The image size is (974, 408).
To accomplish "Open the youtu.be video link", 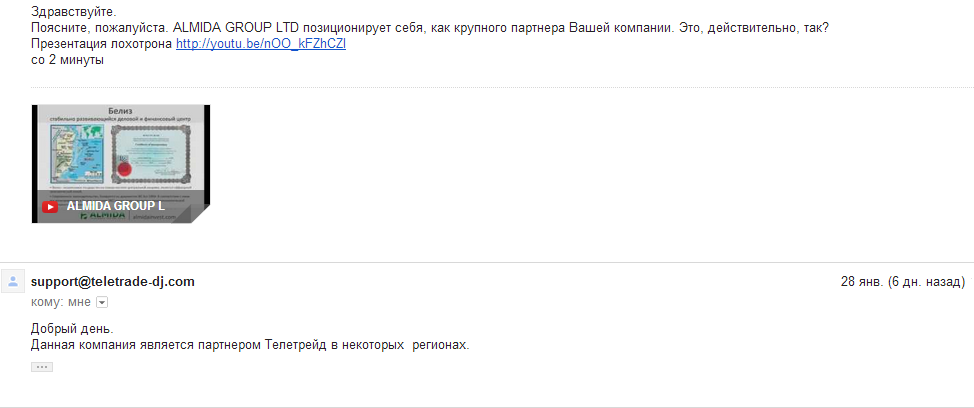I will coord(261,45).
